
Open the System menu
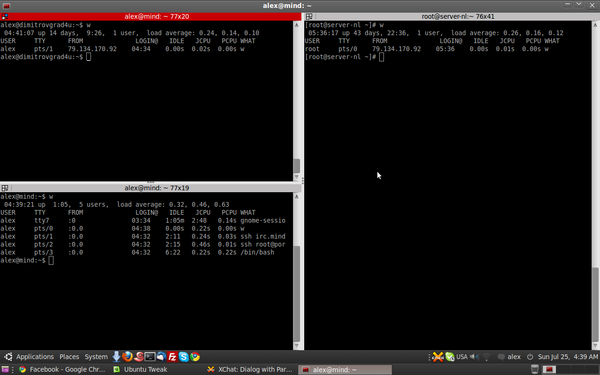click(96, 357)
